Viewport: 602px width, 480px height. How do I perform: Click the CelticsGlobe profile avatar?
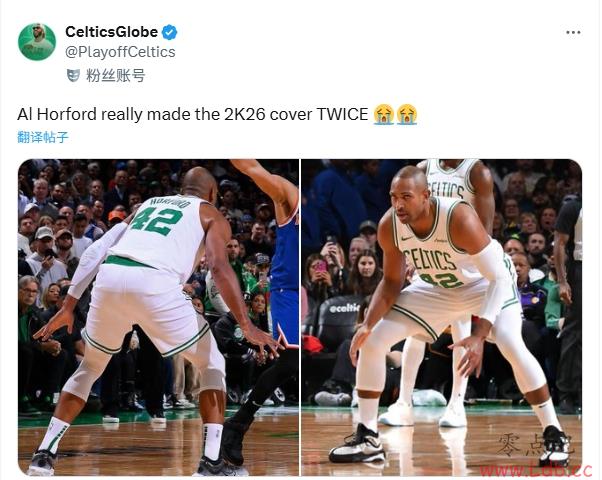point(37,42)
